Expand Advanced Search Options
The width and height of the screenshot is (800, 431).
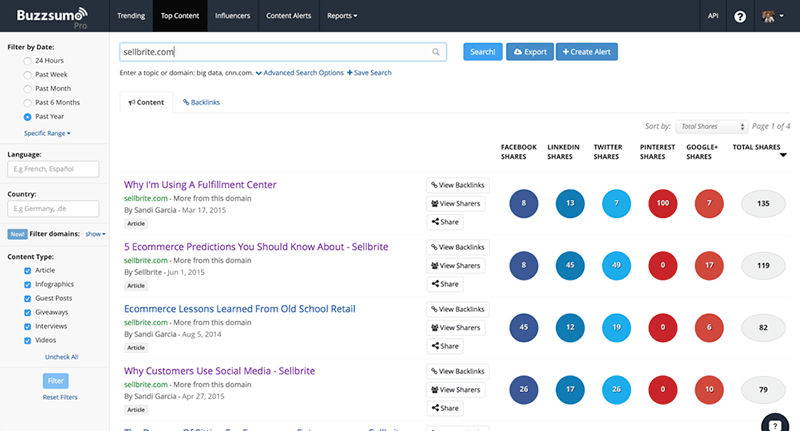[299, 73]
